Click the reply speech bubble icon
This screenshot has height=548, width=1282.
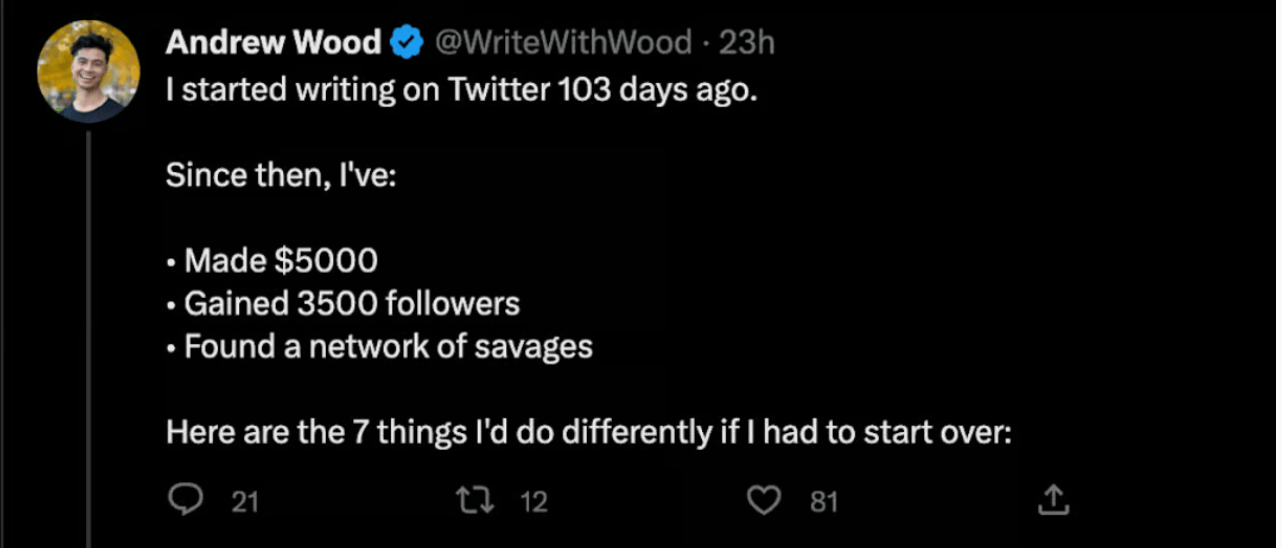click(185, 500)
